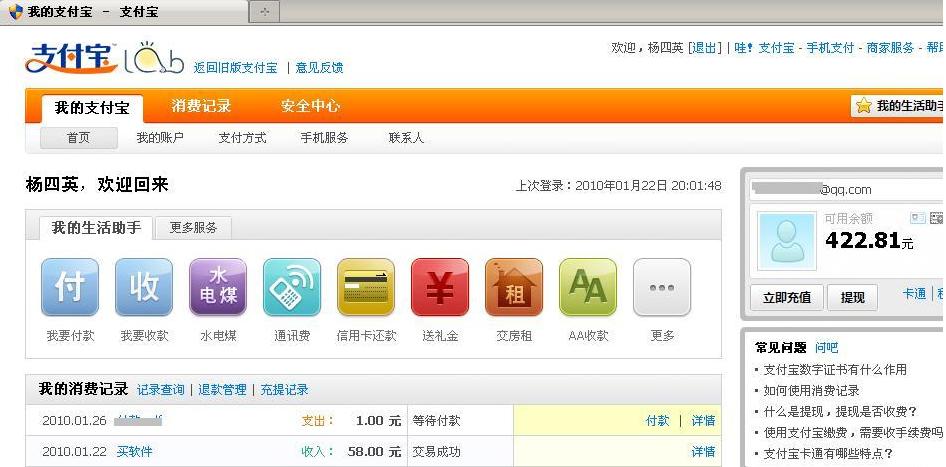Image resolution: width=946 pixels, height=467 pixels.
Task: Click the 交易成功 status text
Action: 436,451
